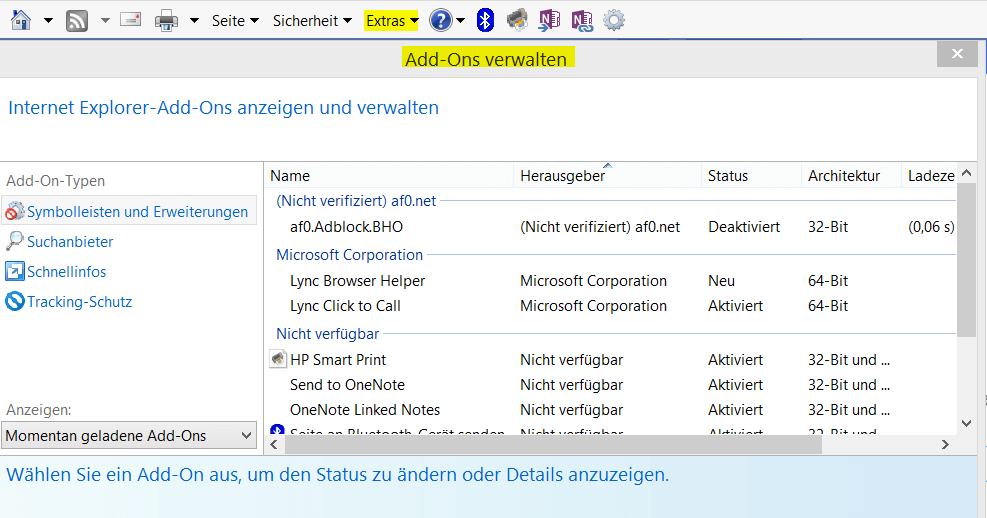
Task: Click the Suchanbieter magnifier icon
Action: tap(14, 241)
